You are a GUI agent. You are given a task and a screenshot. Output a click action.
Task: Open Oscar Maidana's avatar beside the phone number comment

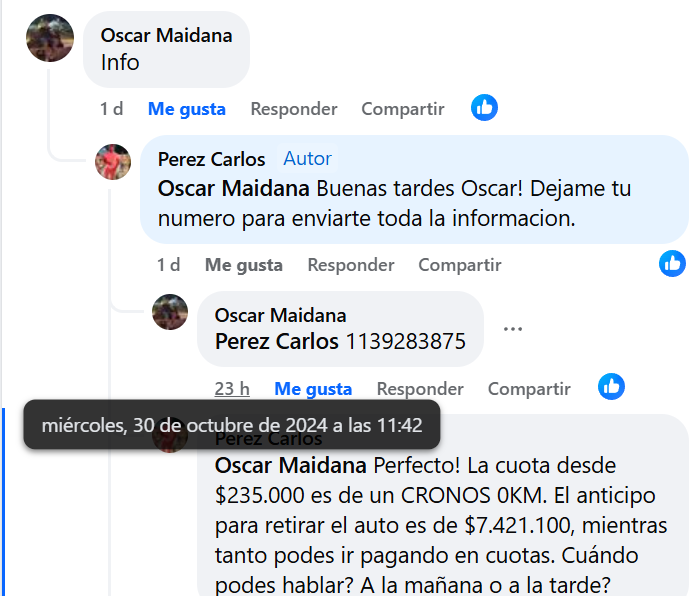(170, 312)
